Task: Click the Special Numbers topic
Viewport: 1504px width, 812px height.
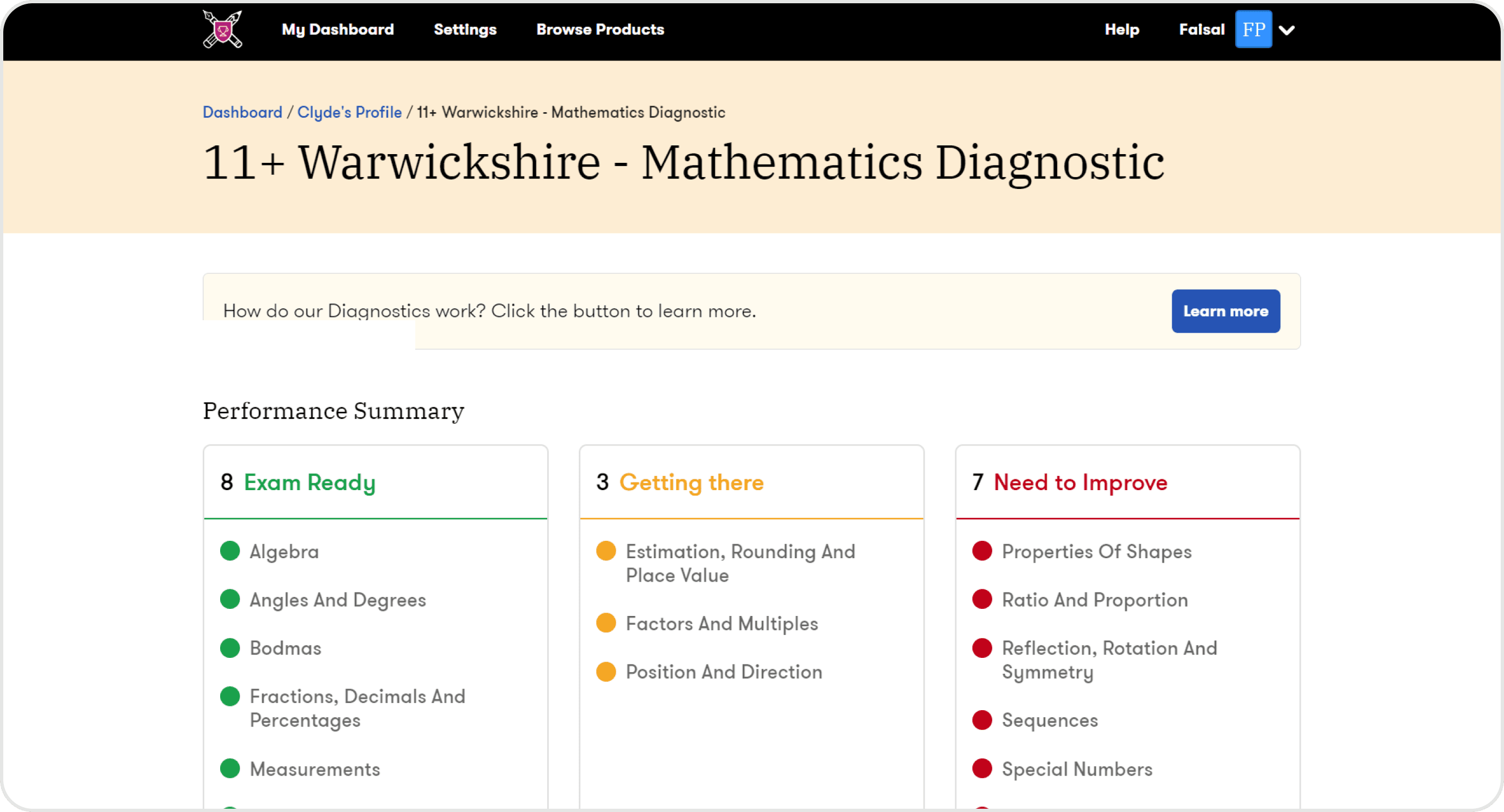Action: 1077,770
